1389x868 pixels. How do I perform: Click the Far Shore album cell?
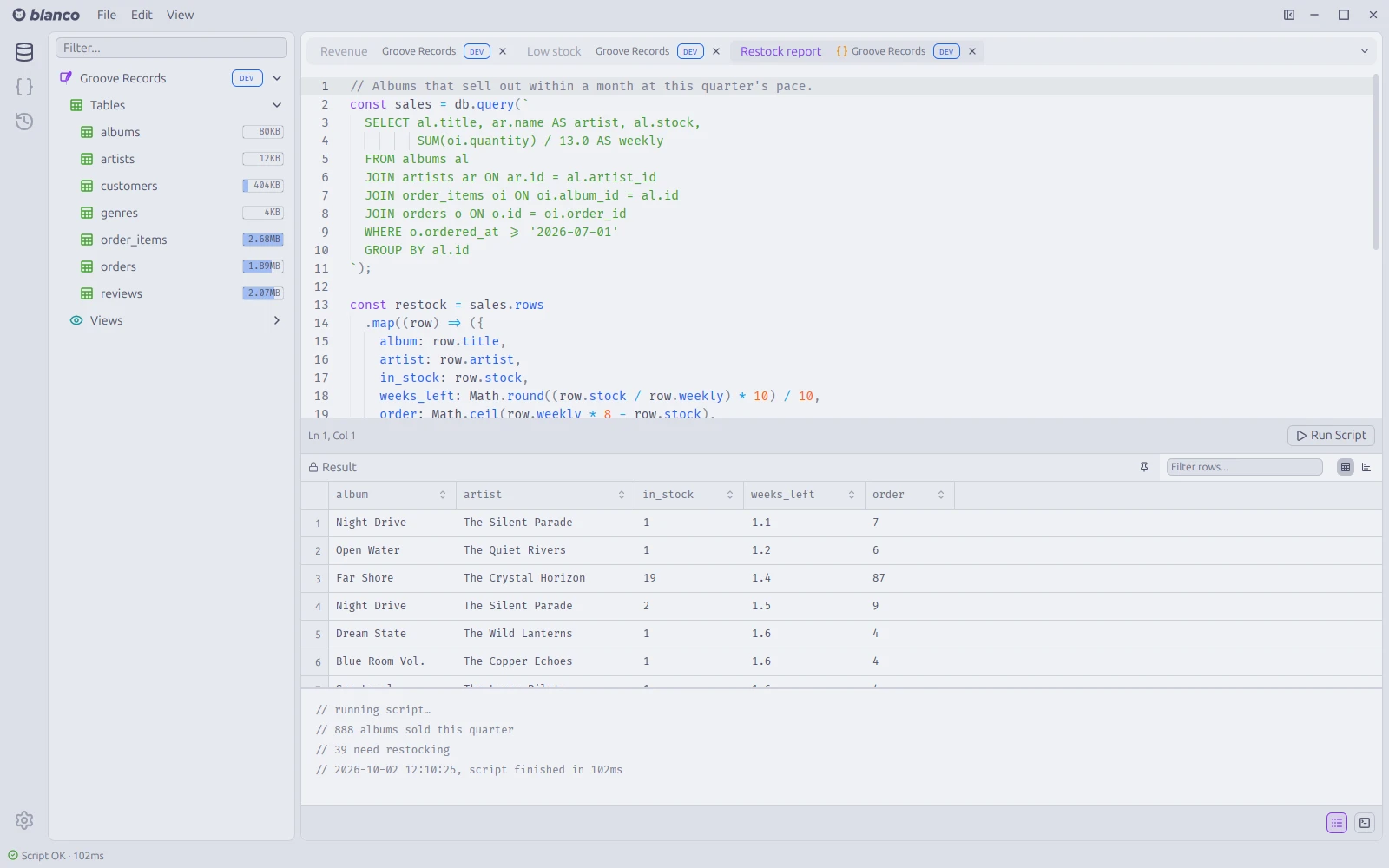391,578
